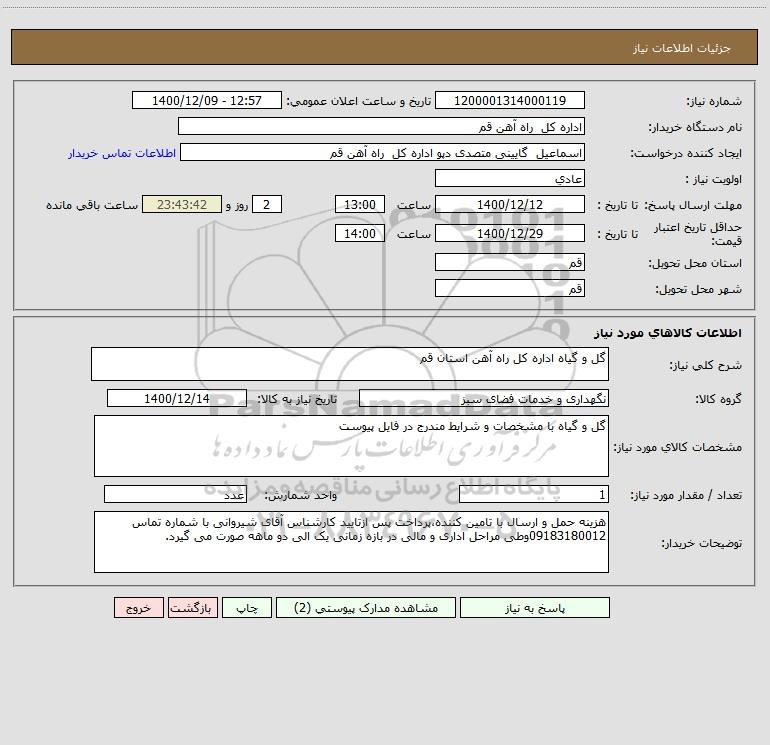Click the delivery province field قم
This screenshot has height=745, width=770.
tap(510, 262)
